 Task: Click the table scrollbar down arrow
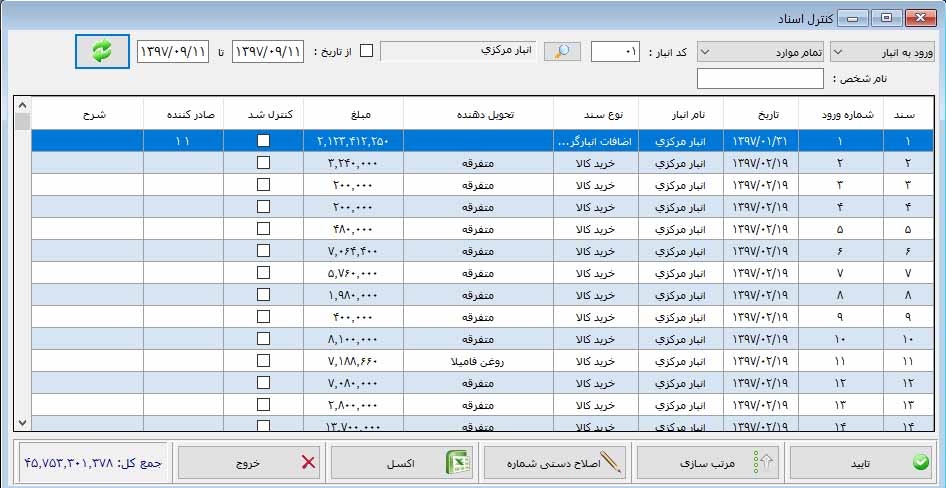[x=22, y=423]
